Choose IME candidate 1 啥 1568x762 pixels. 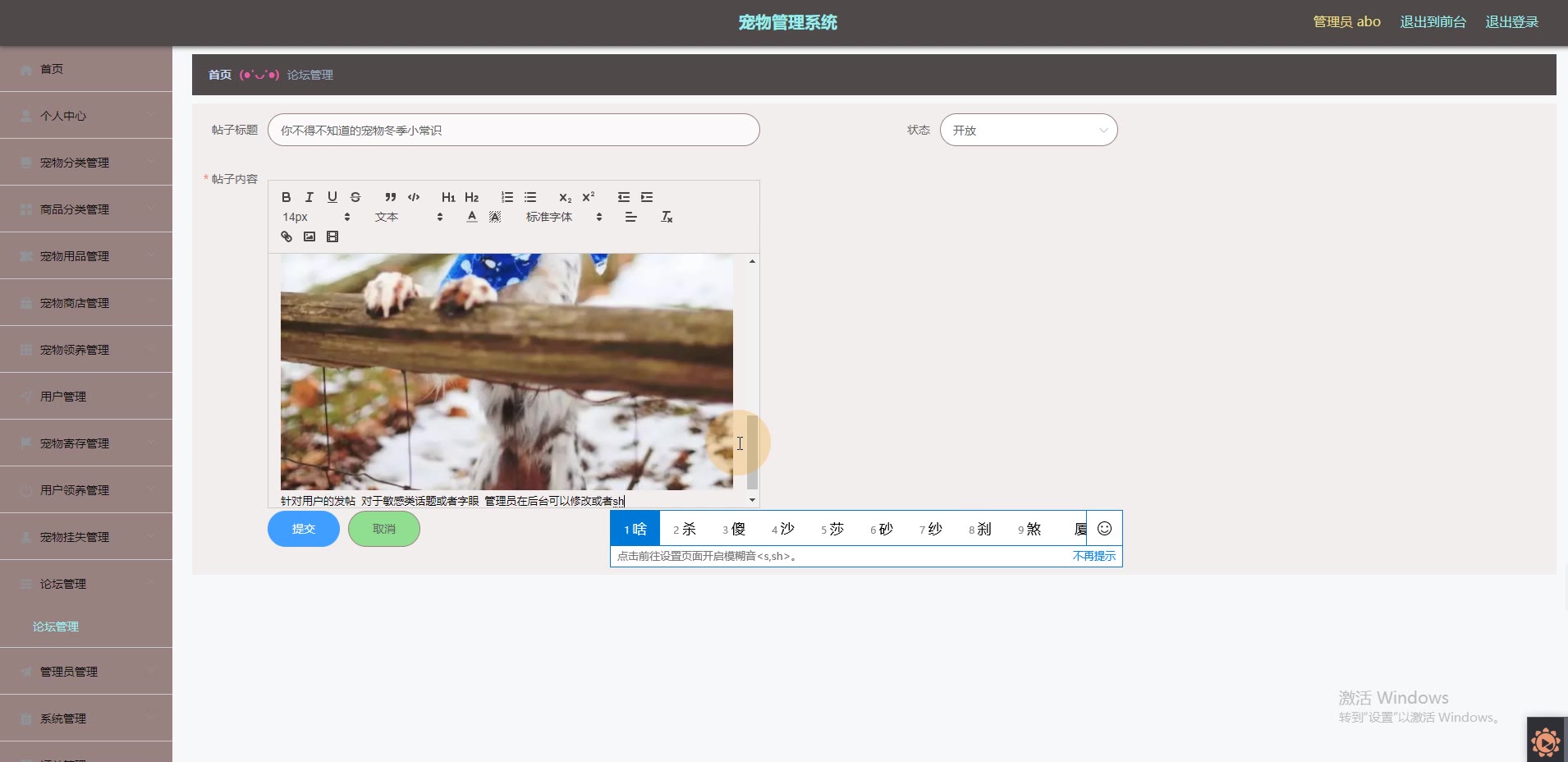click(635, 529)
